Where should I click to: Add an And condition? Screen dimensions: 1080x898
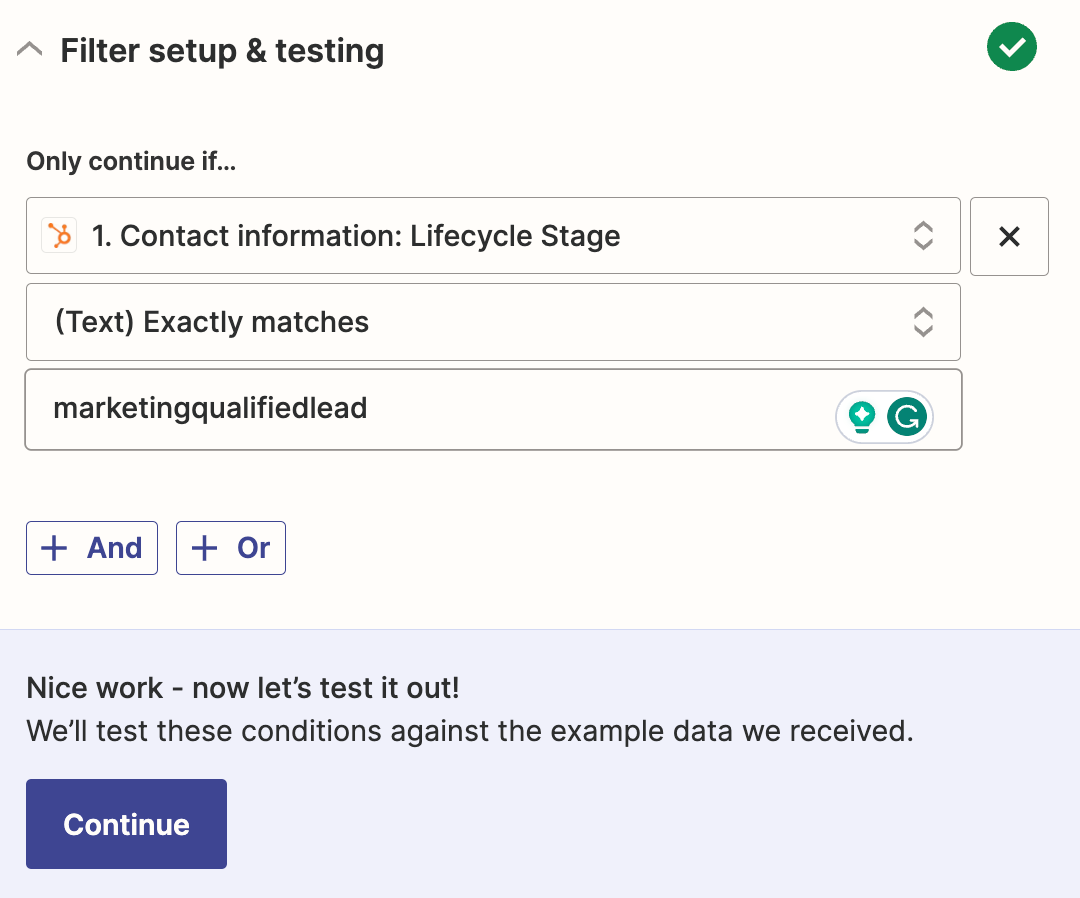click(x=92, y=548)
